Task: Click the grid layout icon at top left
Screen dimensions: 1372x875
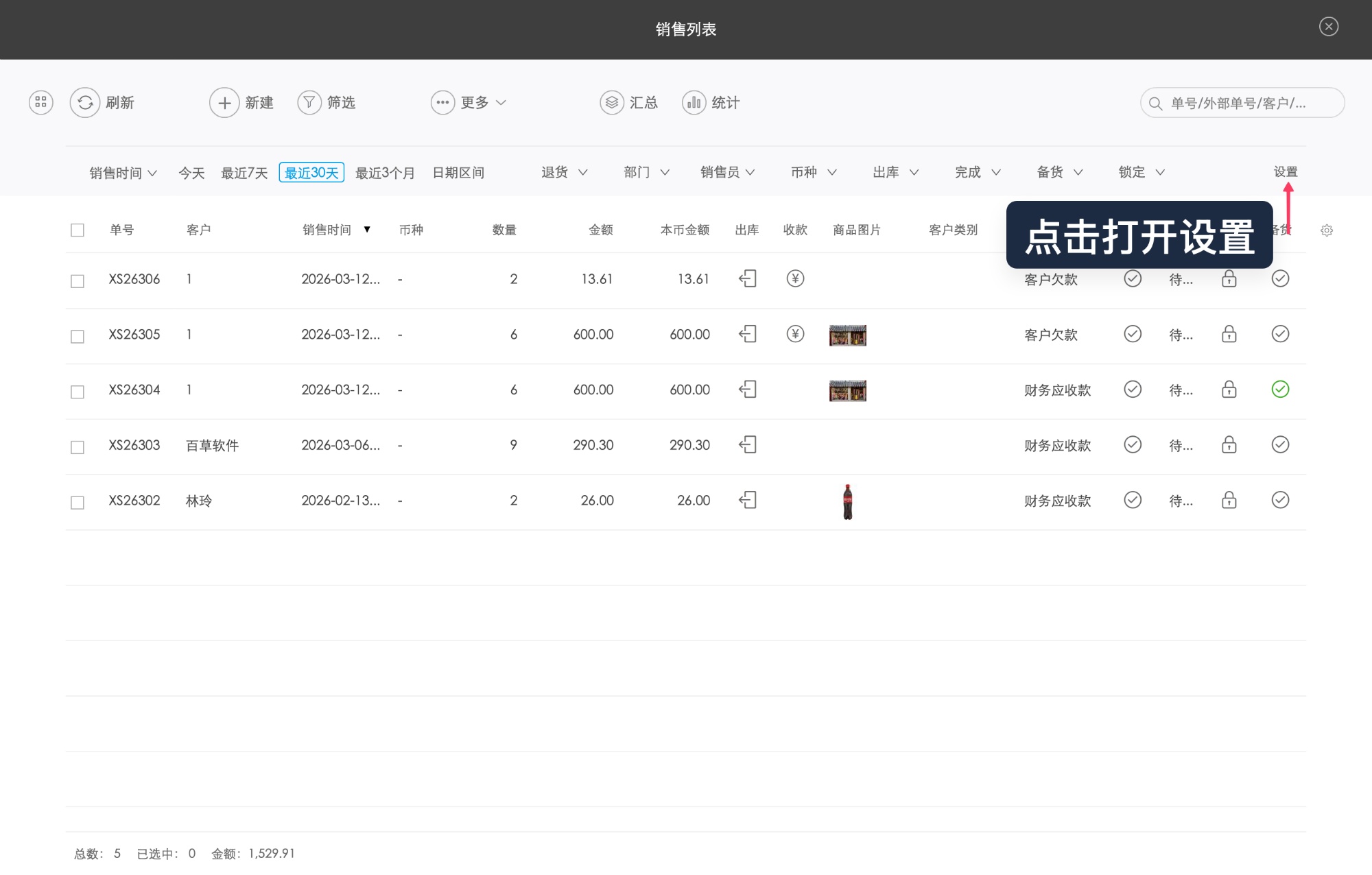Action: (40, 102)
